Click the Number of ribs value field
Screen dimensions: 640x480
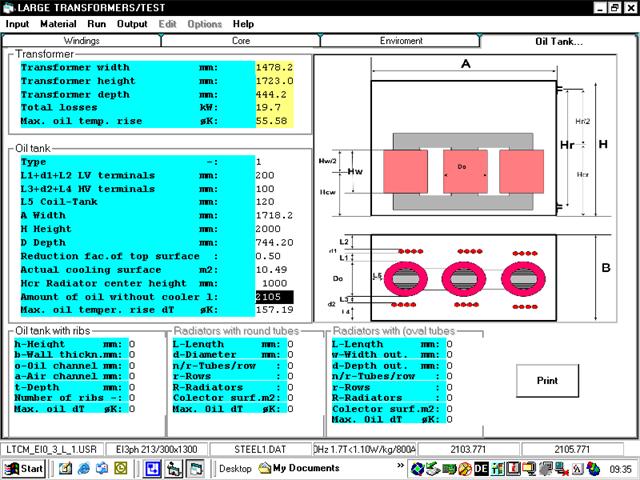[x=132, y=398]
